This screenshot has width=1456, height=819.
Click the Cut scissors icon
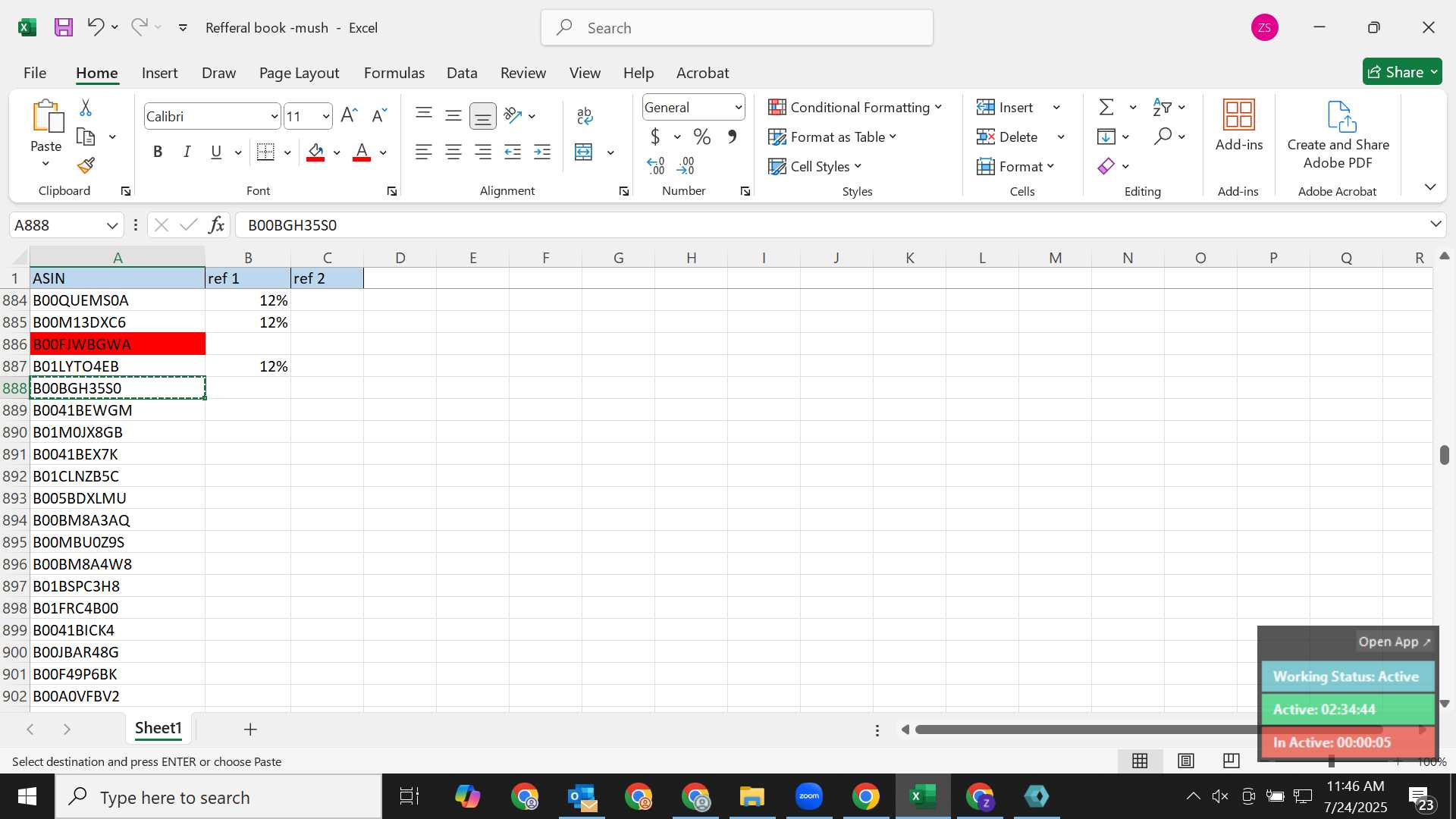point(86,108)
